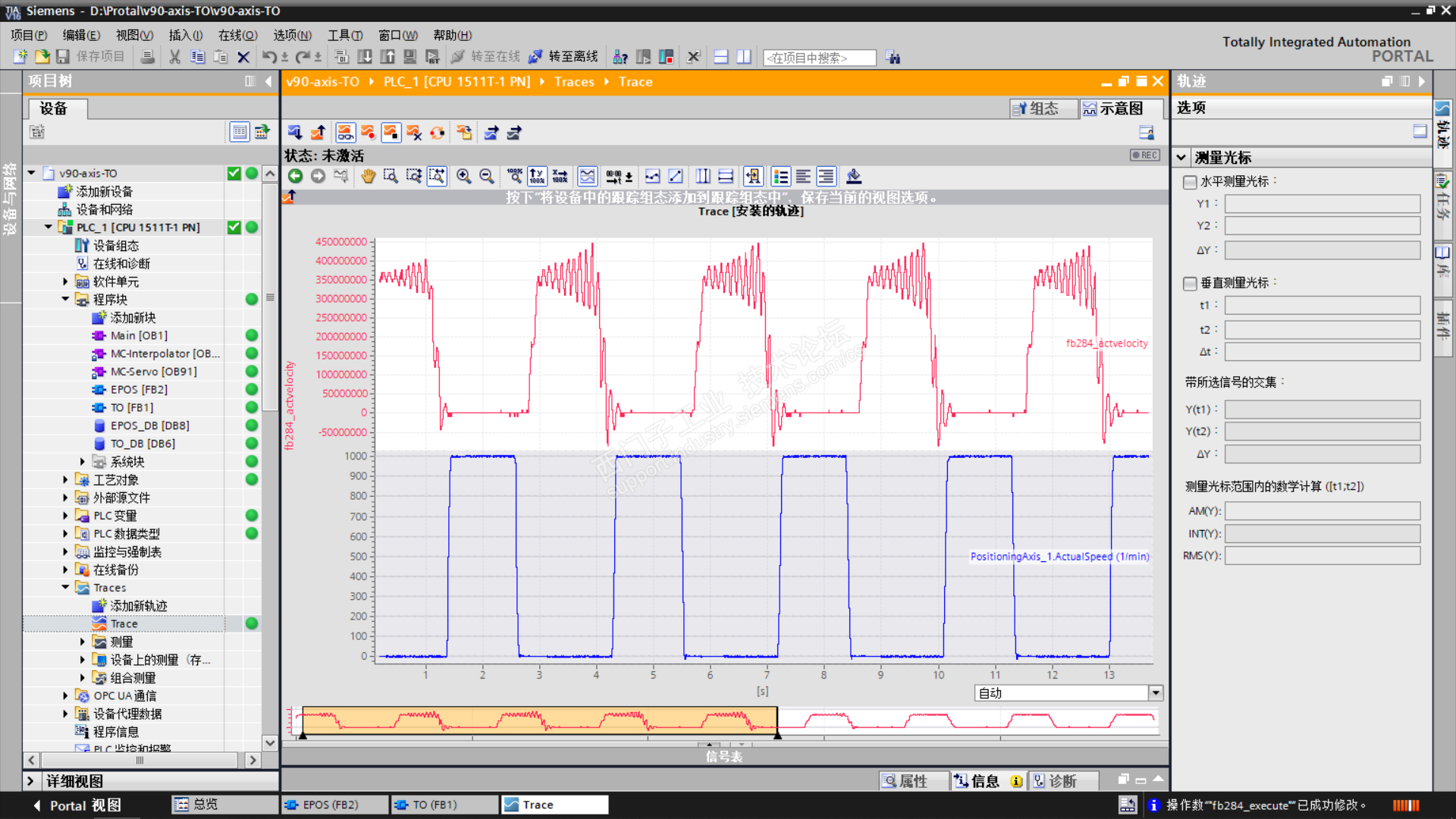Click the zoom in magnifier icon
This screenshot has width=1456, height=819.
463,177
